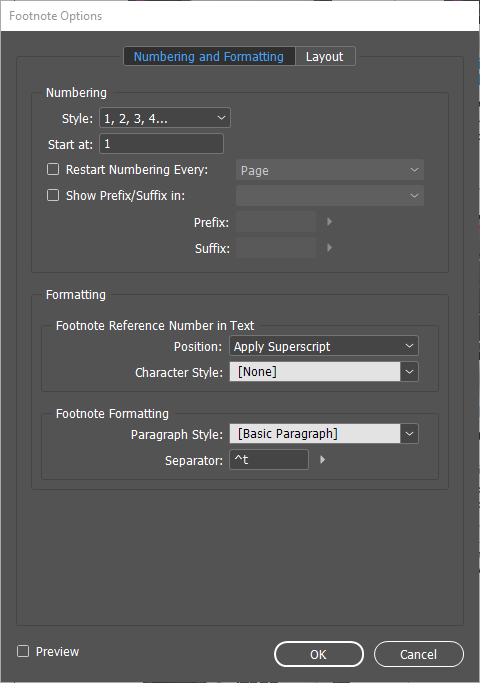The height and width of the screenshot is (683, 480).
Task: Open the numbering Style dropdown
Action: pos(165,118)
